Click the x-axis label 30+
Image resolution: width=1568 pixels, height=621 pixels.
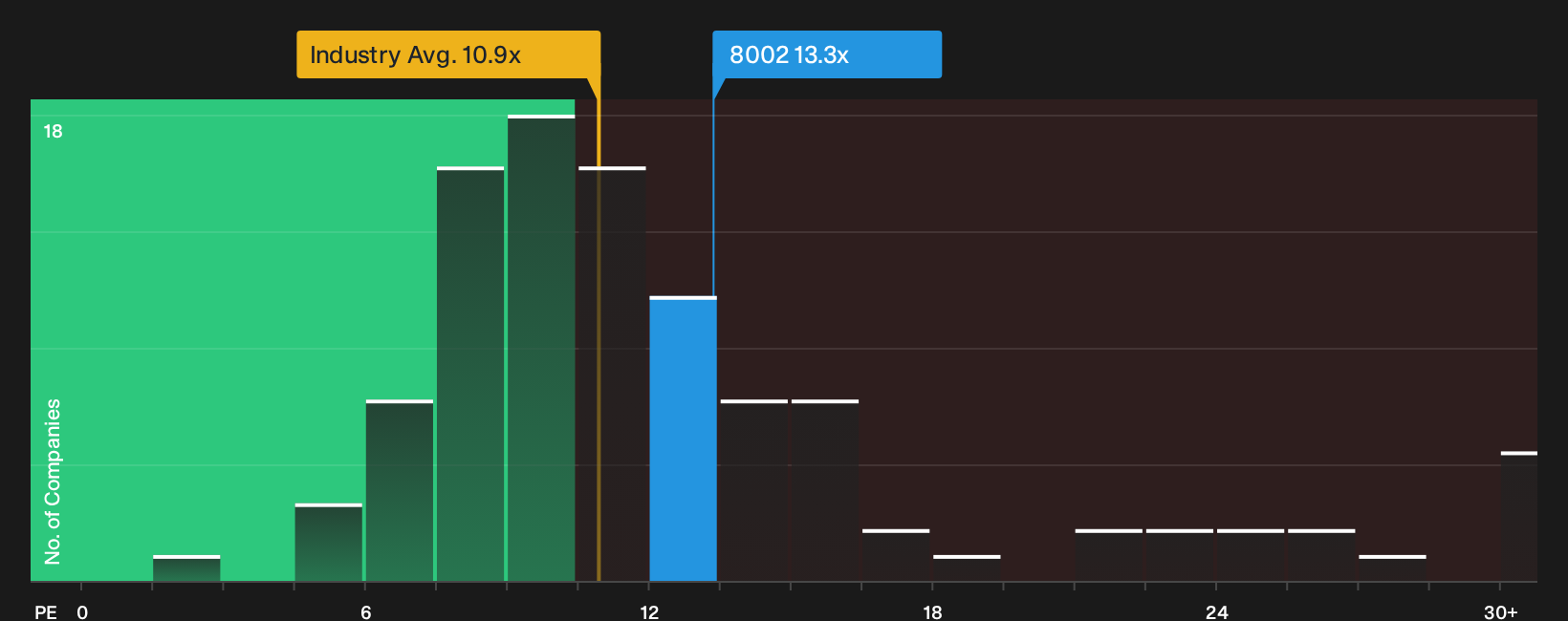pos(1500,612)
